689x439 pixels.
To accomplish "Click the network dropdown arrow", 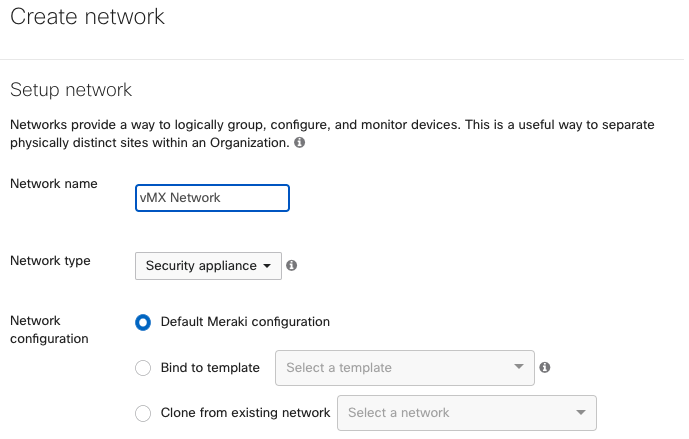I will coord(581,412).
